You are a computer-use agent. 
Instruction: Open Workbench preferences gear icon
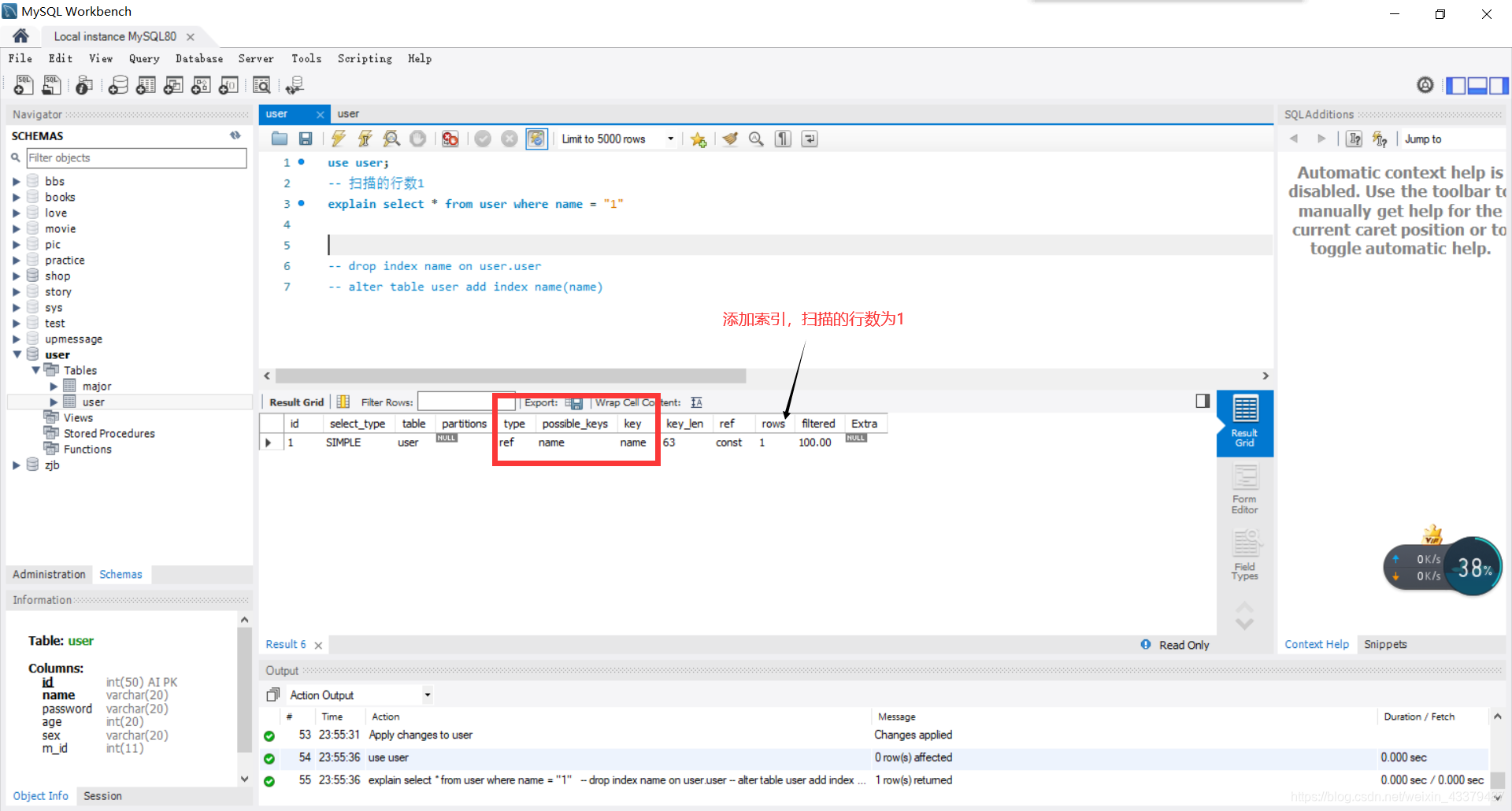tap(1425, 85)
